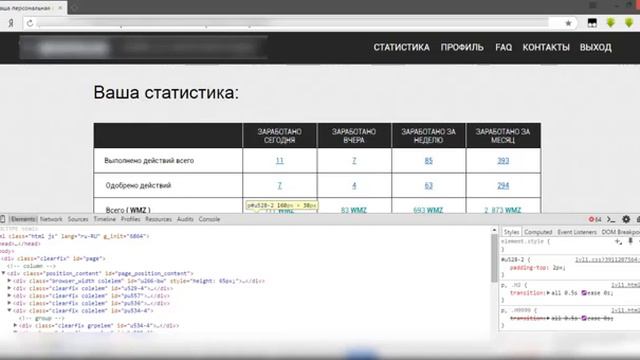The height and width of the screenshot is (360, 640).
Task: Open the Resources panel tab
Action: [158, 219]
